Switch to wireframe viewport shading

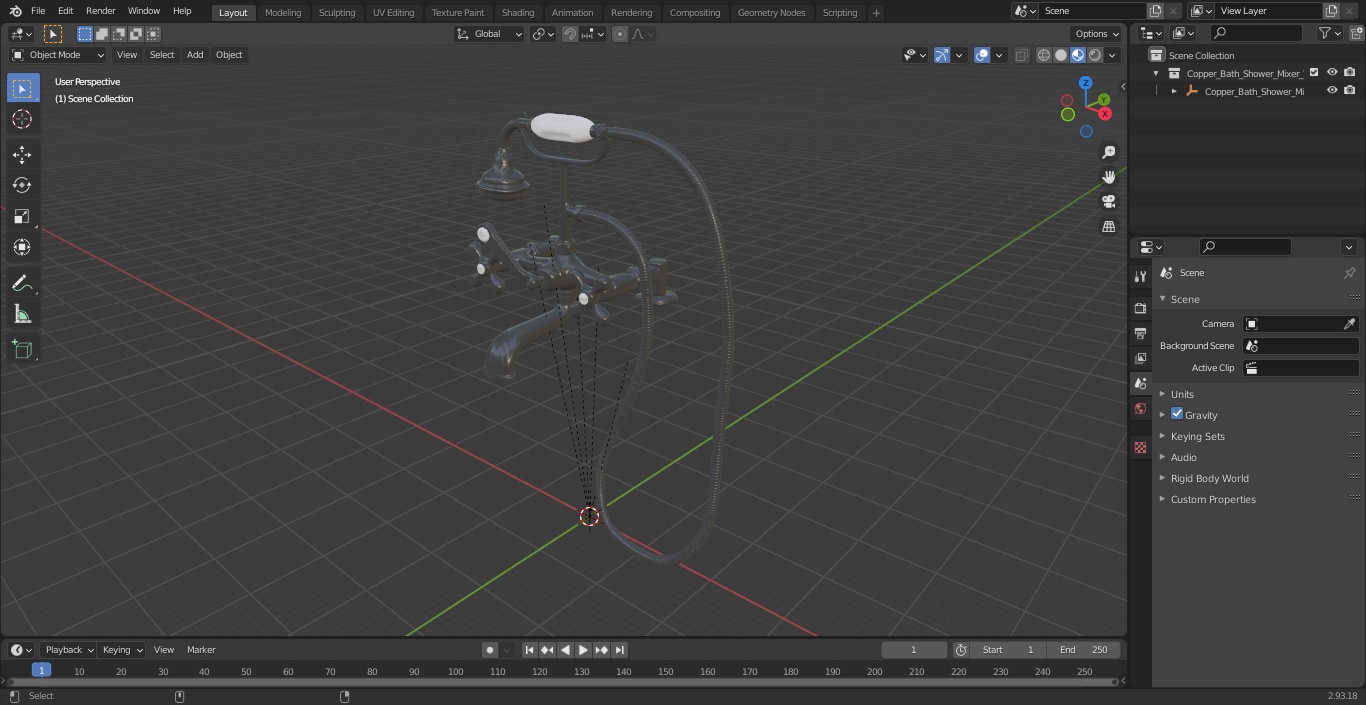(1044, 55)
